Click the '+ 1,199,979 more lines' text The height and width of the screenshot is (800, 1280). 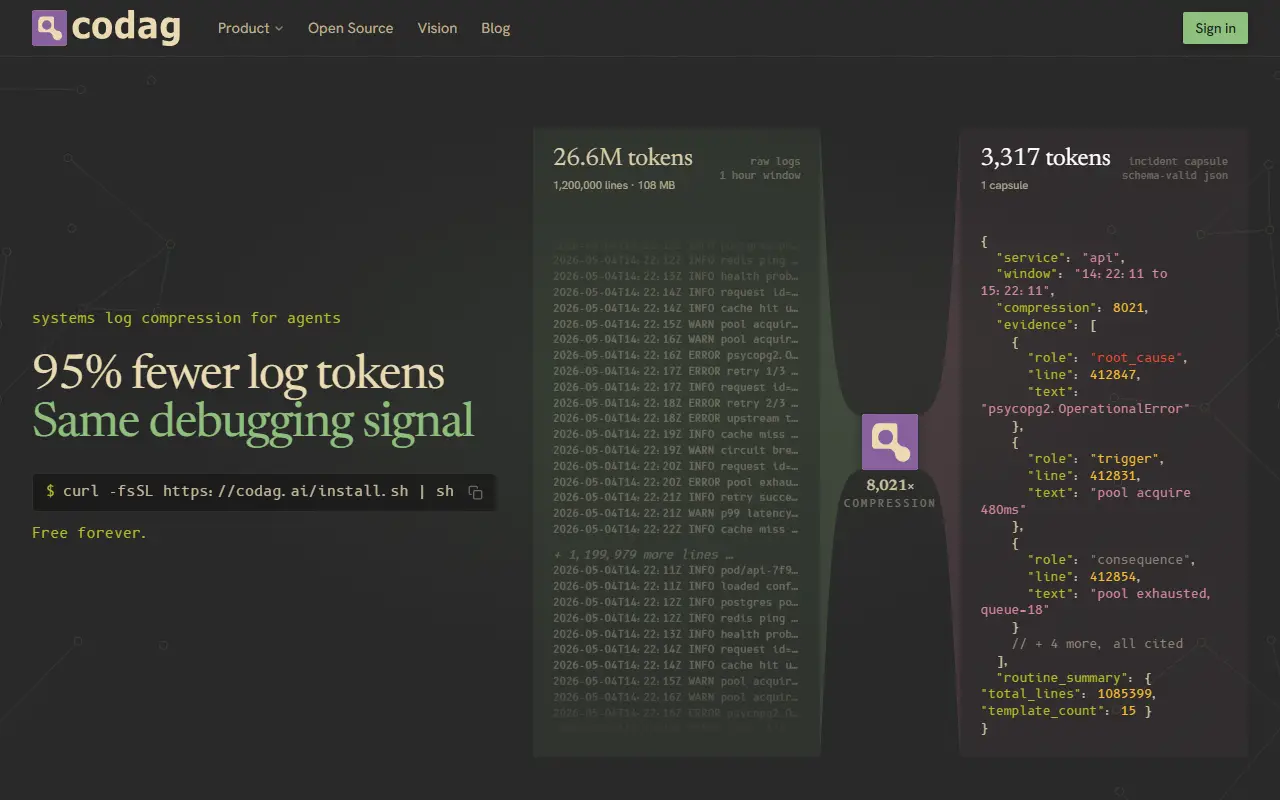coord(643,554)
